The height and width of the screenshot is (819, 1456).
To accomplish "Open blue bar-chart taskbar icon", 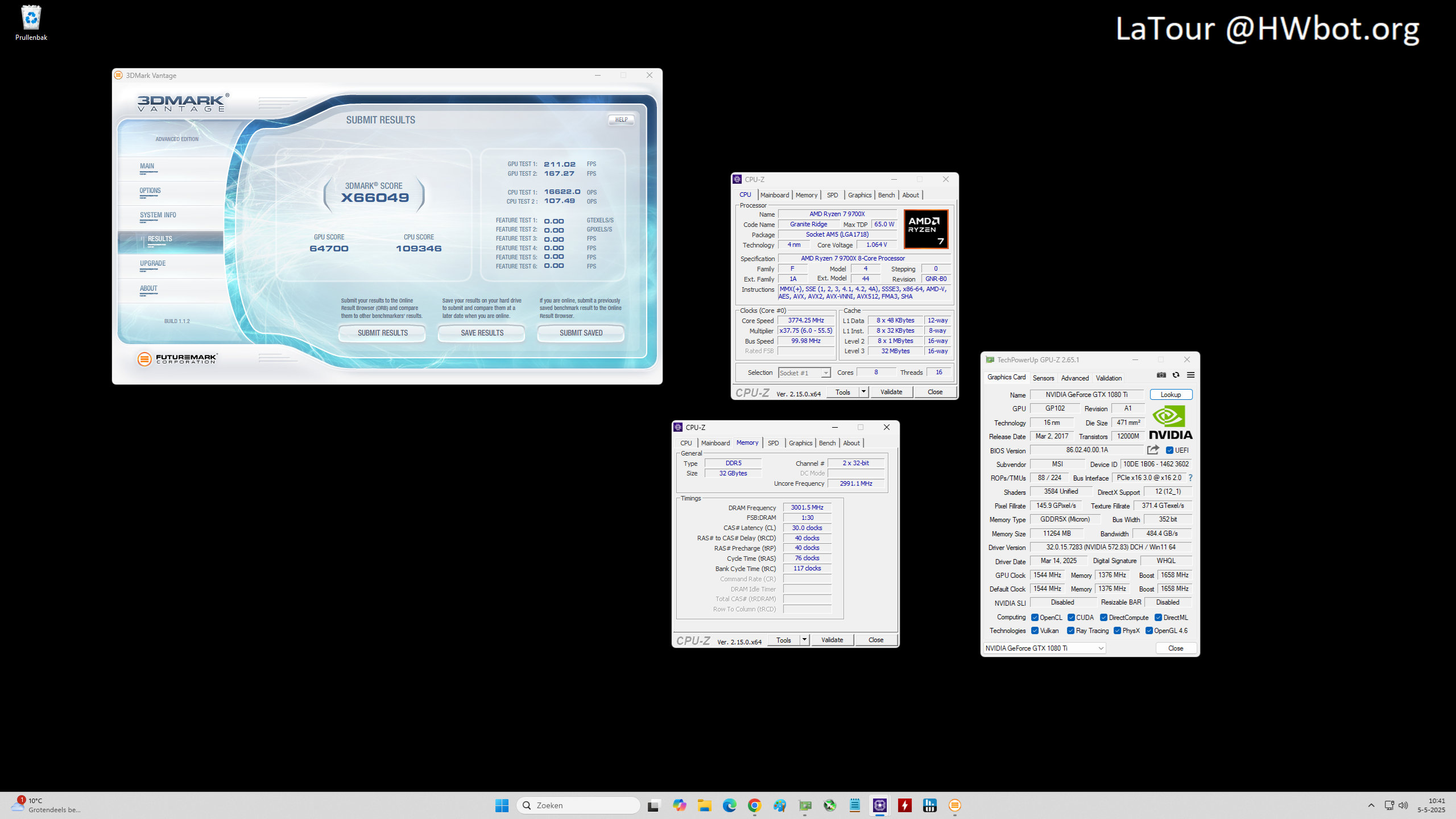I will 930,805.
